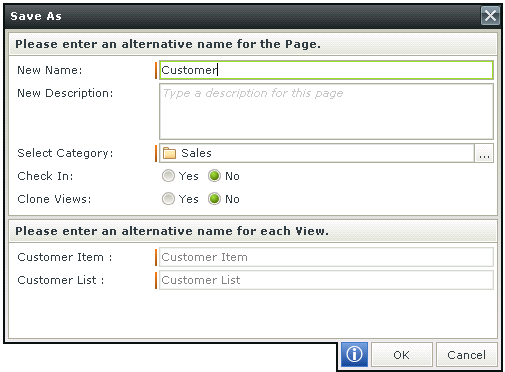
Task: Click the Customer Item name field
Action: point(326,257)
